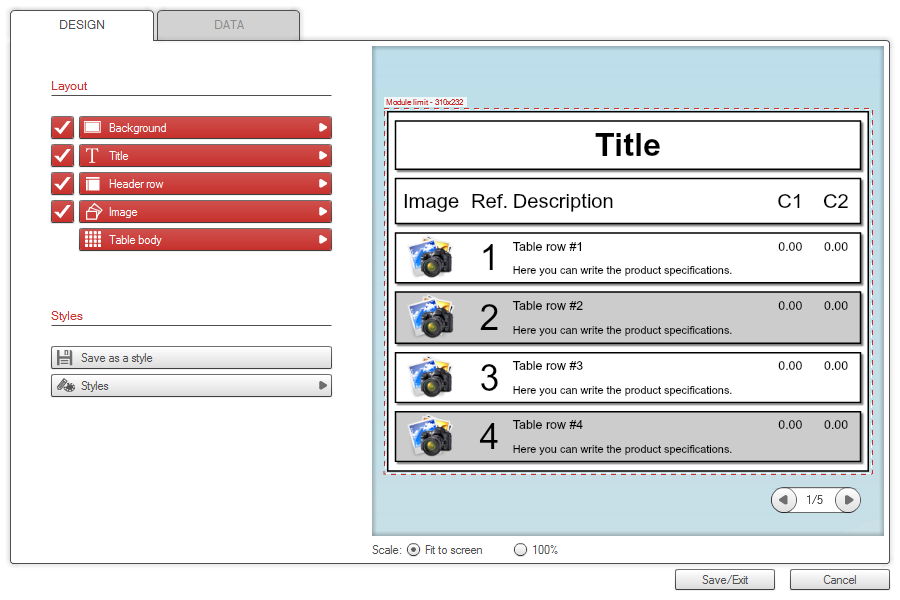
Task: Expand the Table body options arrow
Action: point(322,240)
